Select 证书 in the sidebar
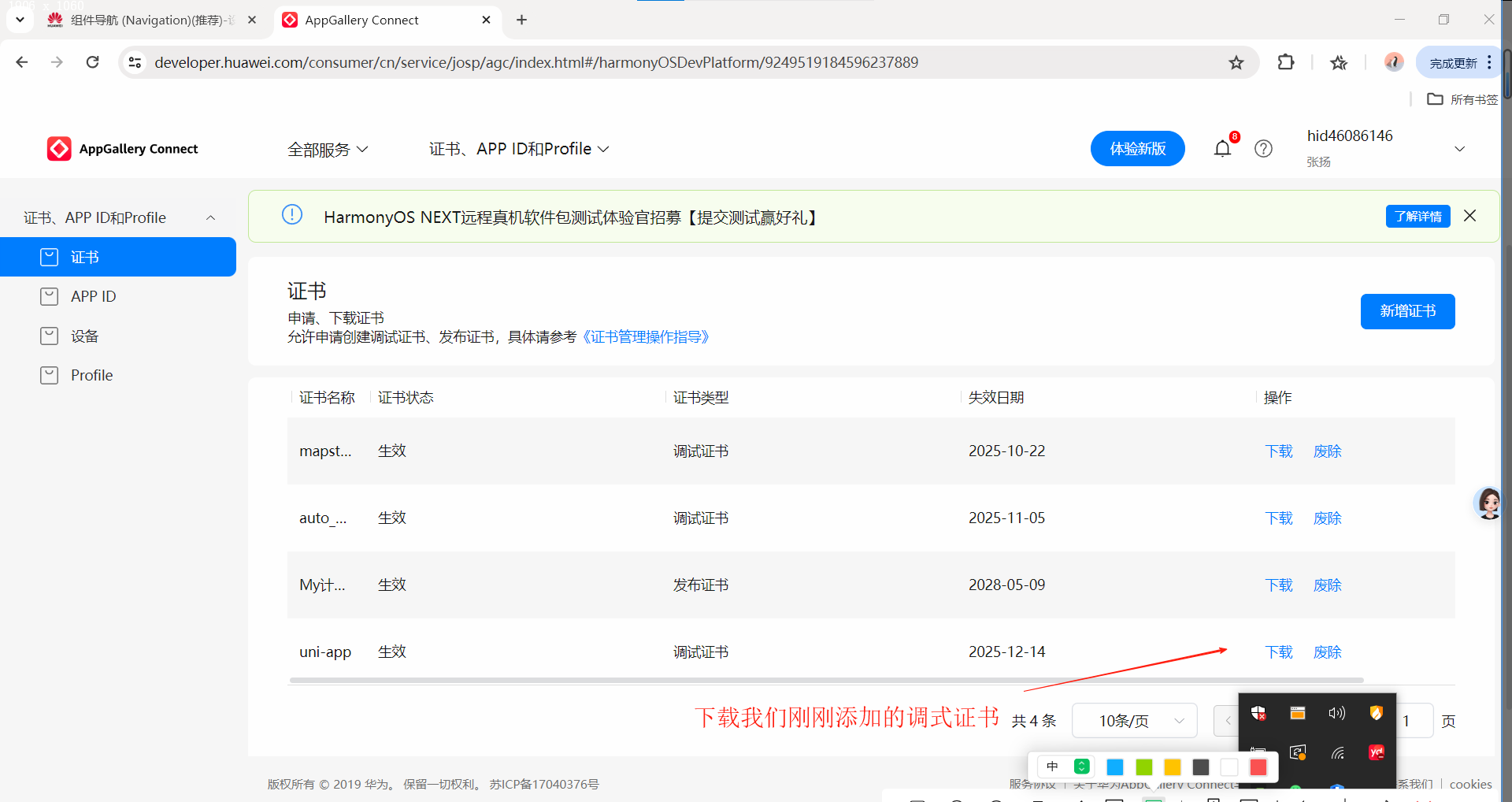 118,257
